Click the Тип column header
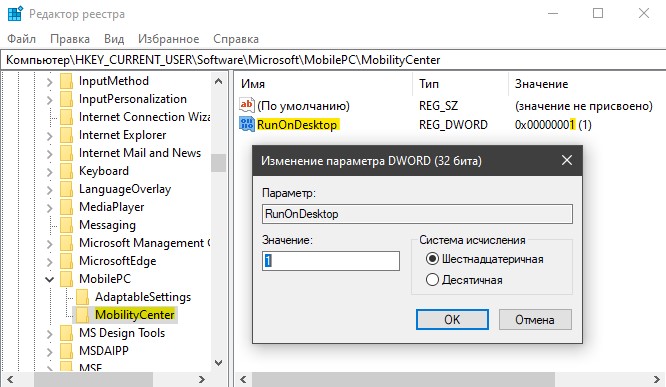The width and height of the screenshot is (666, 387). coord(460,84)
